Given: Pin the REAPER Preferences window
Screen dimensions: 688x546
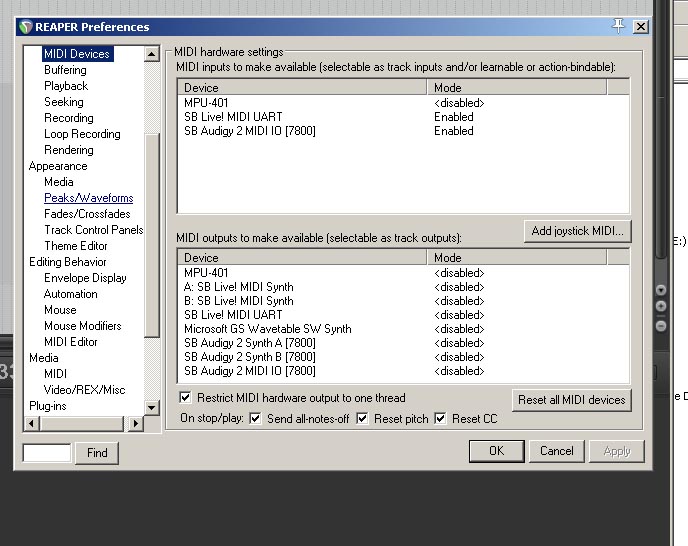Looking at the screenshot, I should [619, 26].
